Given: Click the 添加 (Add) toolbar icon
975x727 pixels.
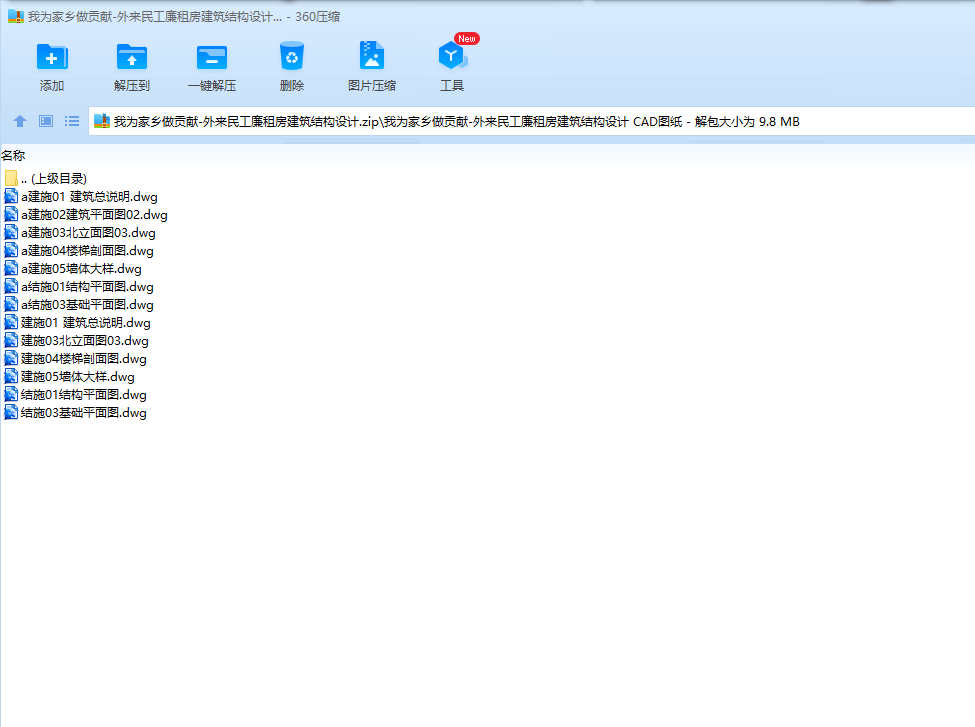Looking at the screenshot, I should (52, 57).
